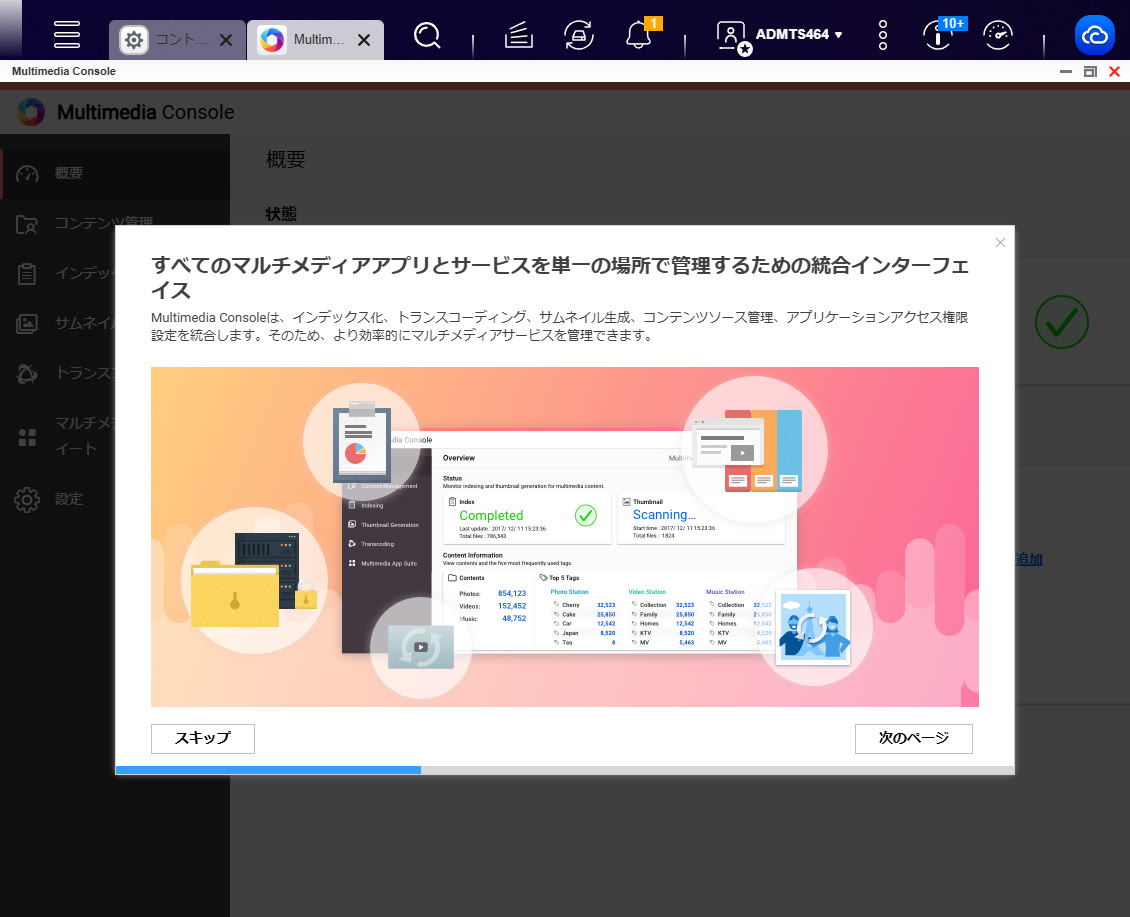
Task: Open the notifications bell
Action: click(639, 35)
